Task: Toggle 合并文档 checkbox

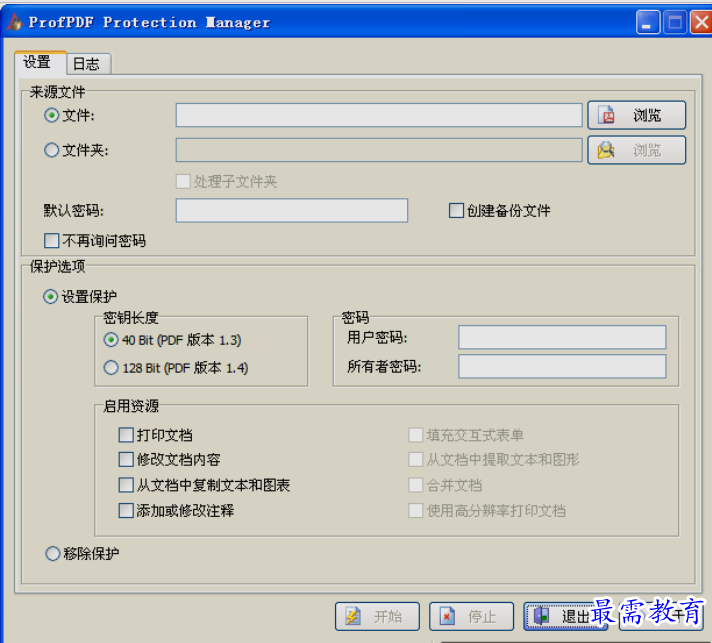Action: [x=415, y=485]
